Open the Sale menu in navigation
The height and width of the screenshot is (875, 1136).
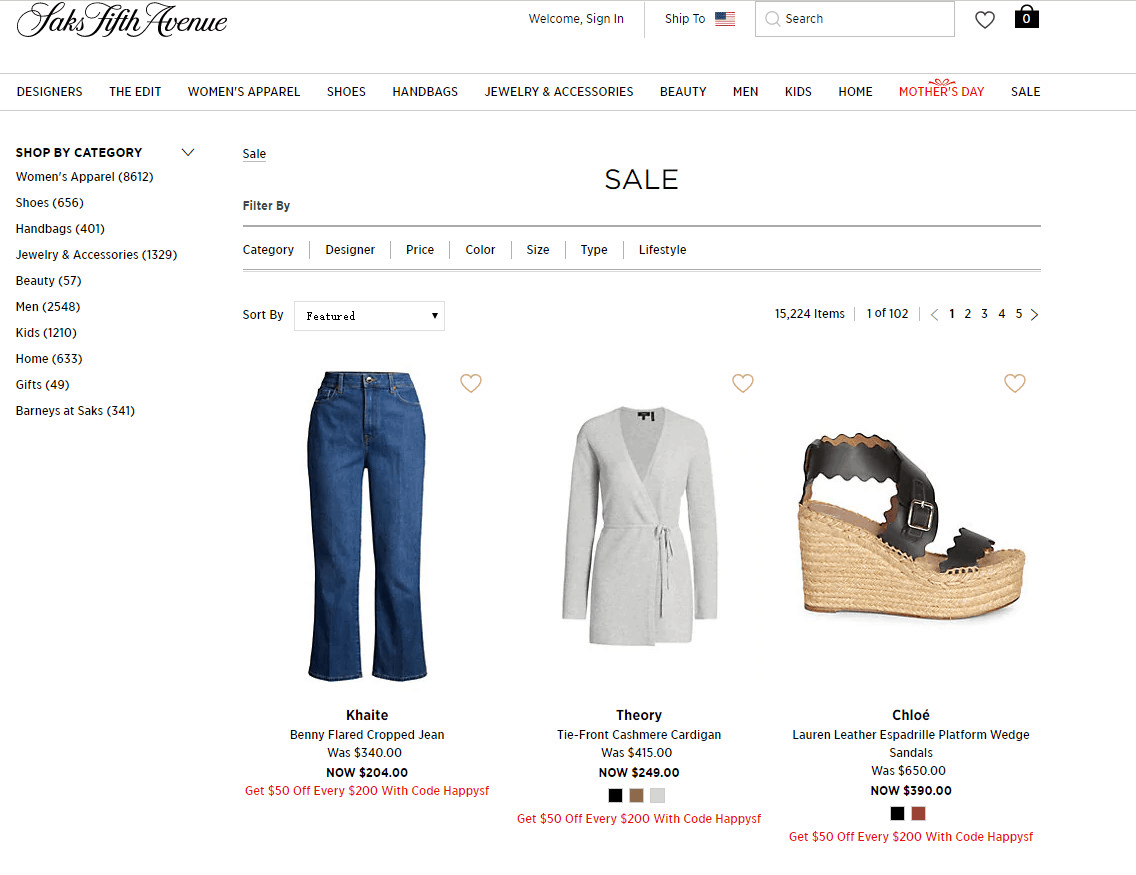pyautogui.click(x=1025, y=92)
